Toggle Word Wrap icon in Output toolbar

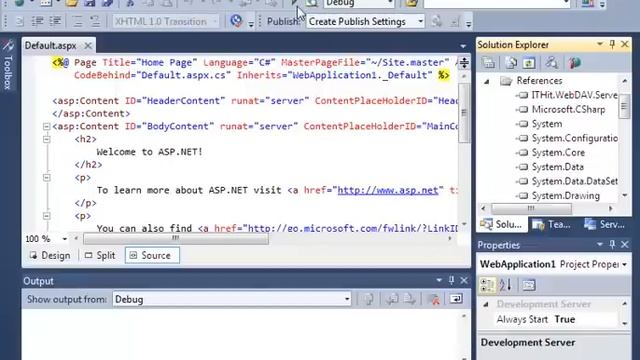coord(456,299)
